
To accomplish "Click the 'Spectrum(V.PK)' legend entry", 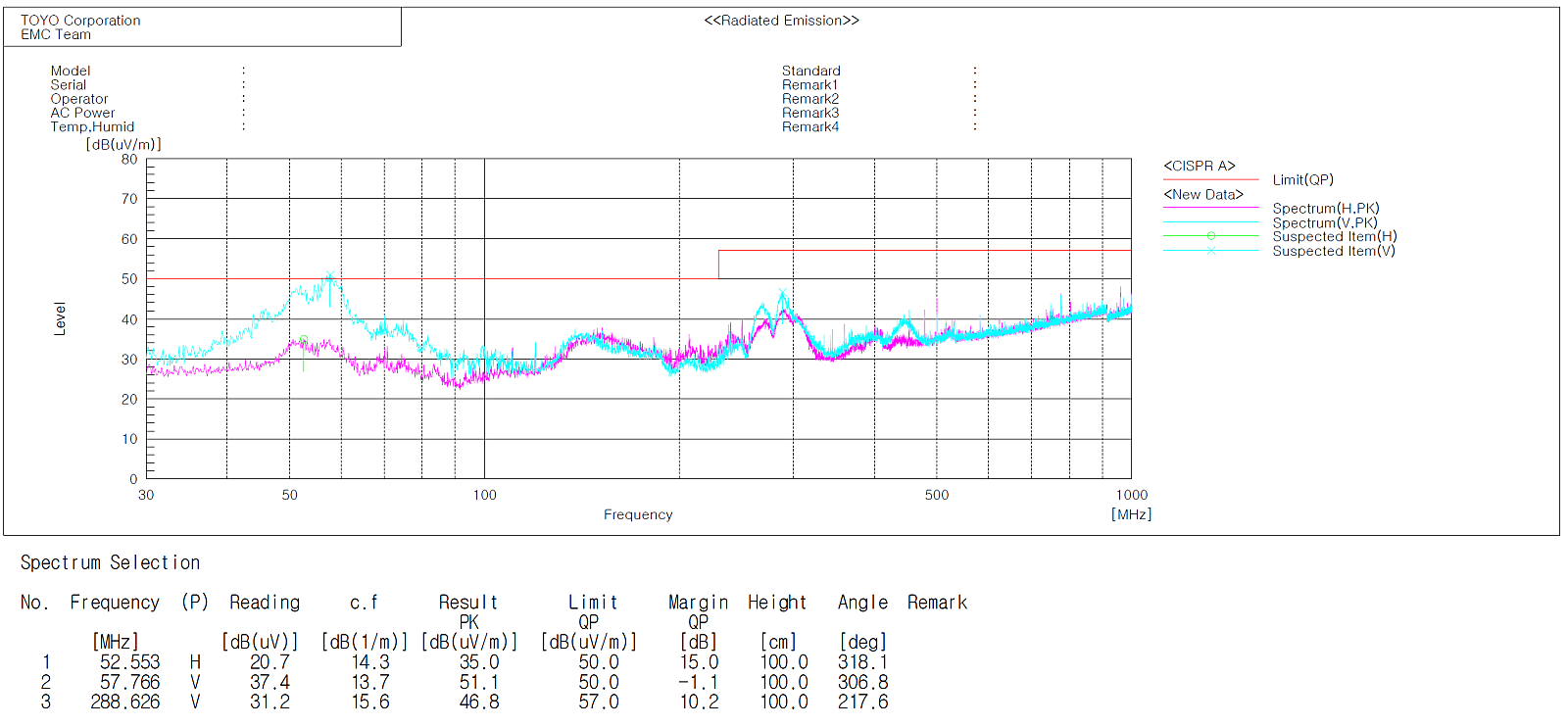I will click(1325, 222).
